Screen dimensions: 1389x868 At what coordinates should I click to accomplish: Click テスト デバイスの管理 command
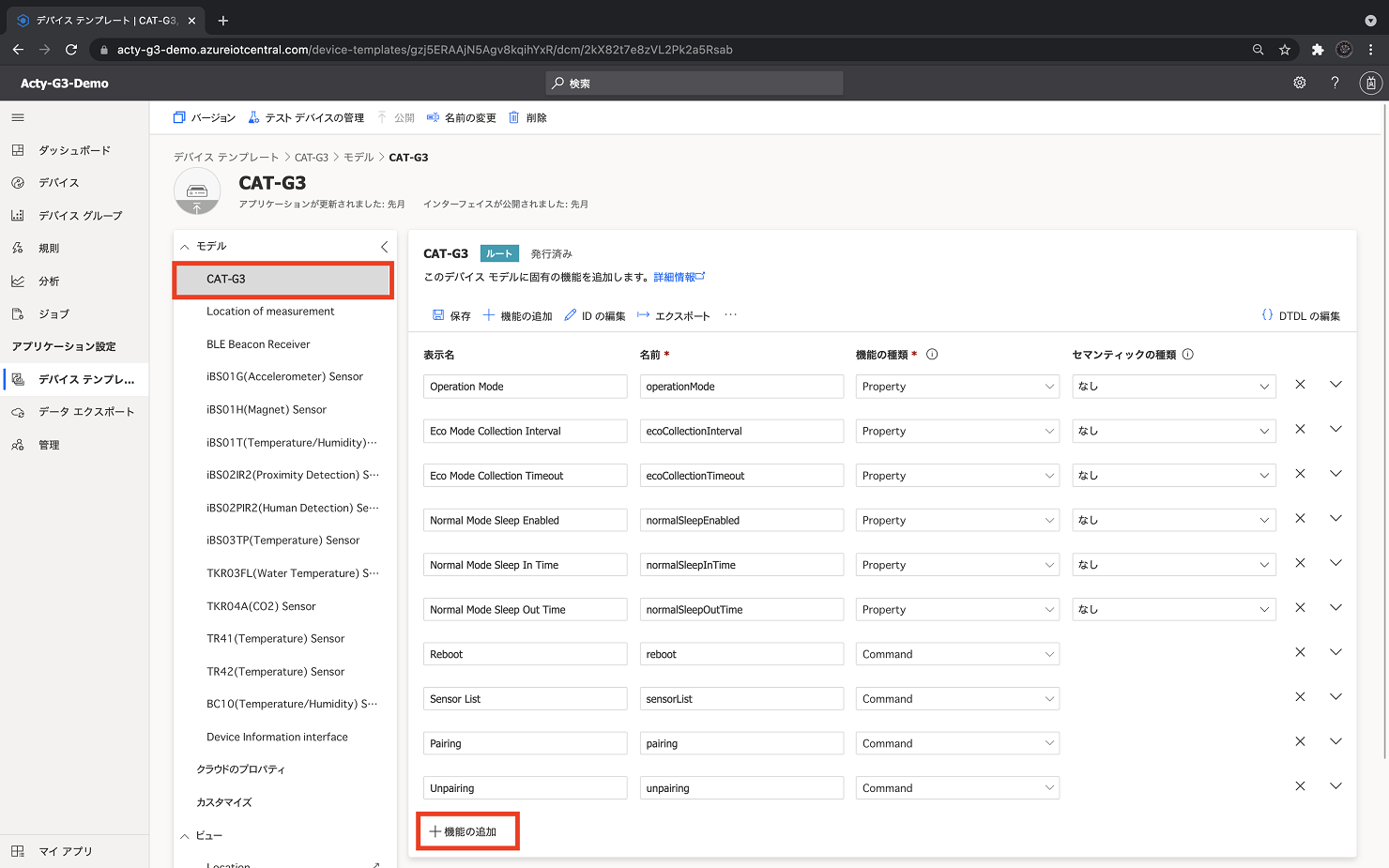click(305, 117)
